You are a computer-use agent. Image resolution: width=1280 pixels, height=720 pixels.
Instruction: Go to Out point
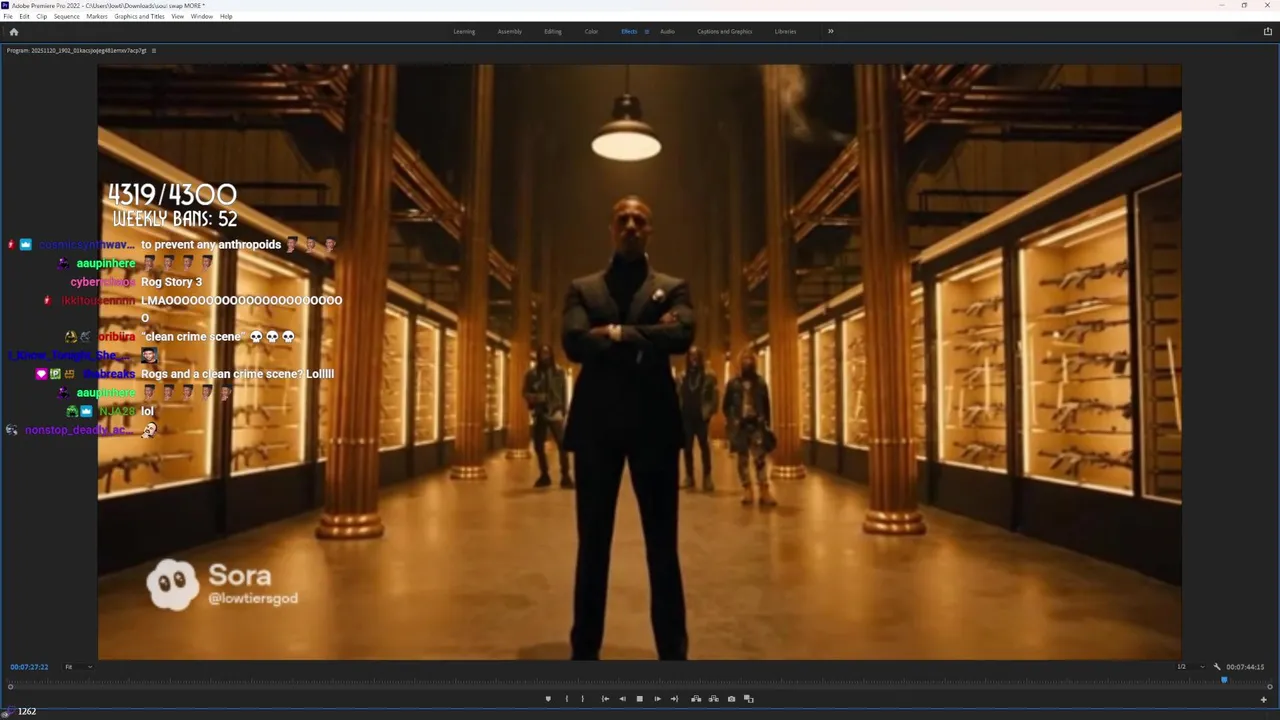coord(674,699)
